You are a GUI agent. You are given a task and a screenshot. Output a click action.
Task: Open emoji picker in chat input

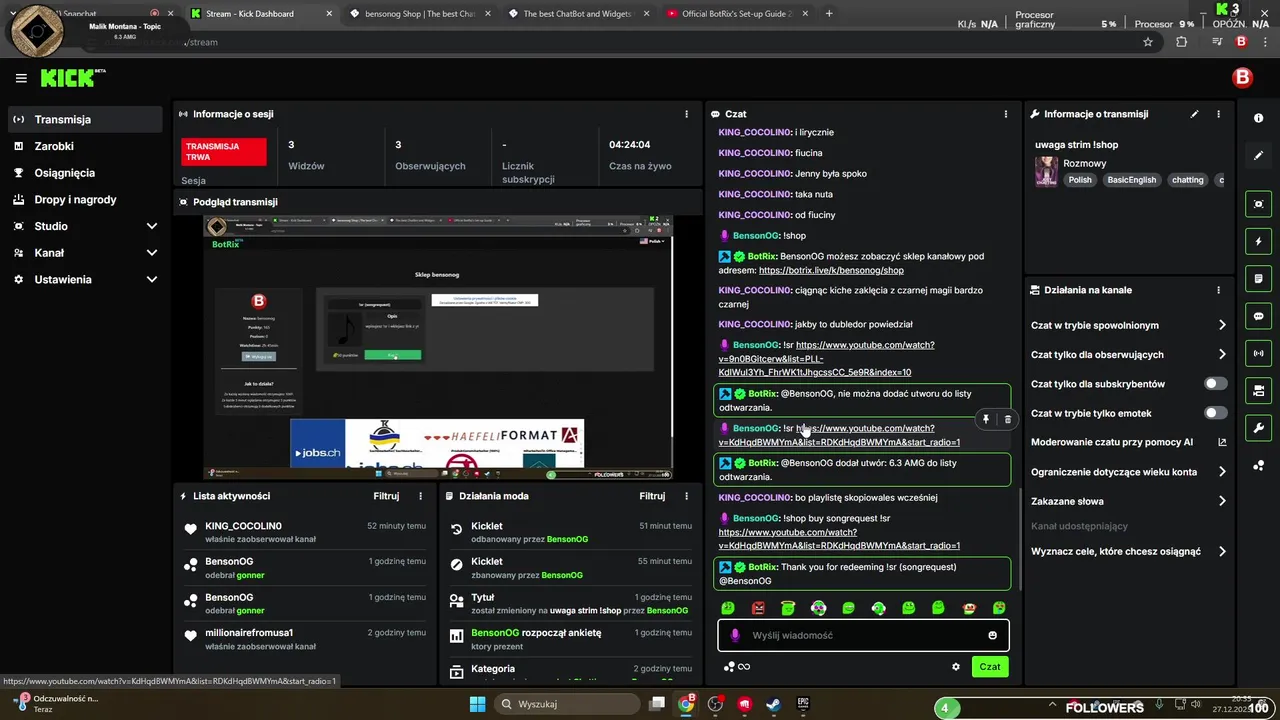(992, 635)
